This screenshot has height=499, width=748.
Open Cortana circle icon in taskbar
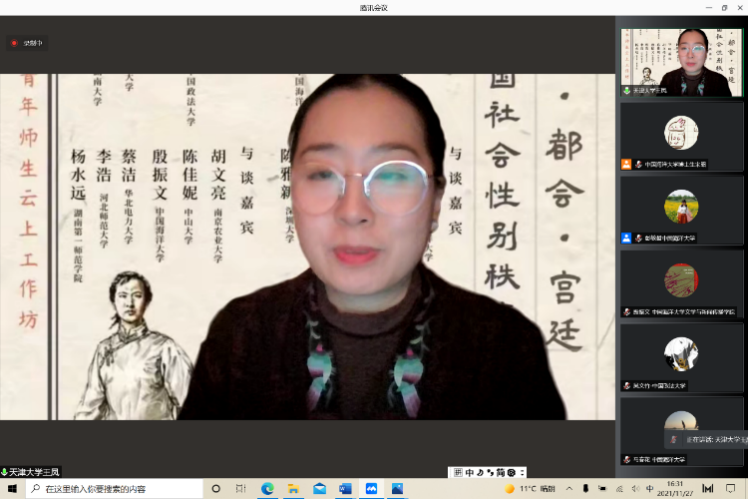pyautogui.click(x=216, y=489)
